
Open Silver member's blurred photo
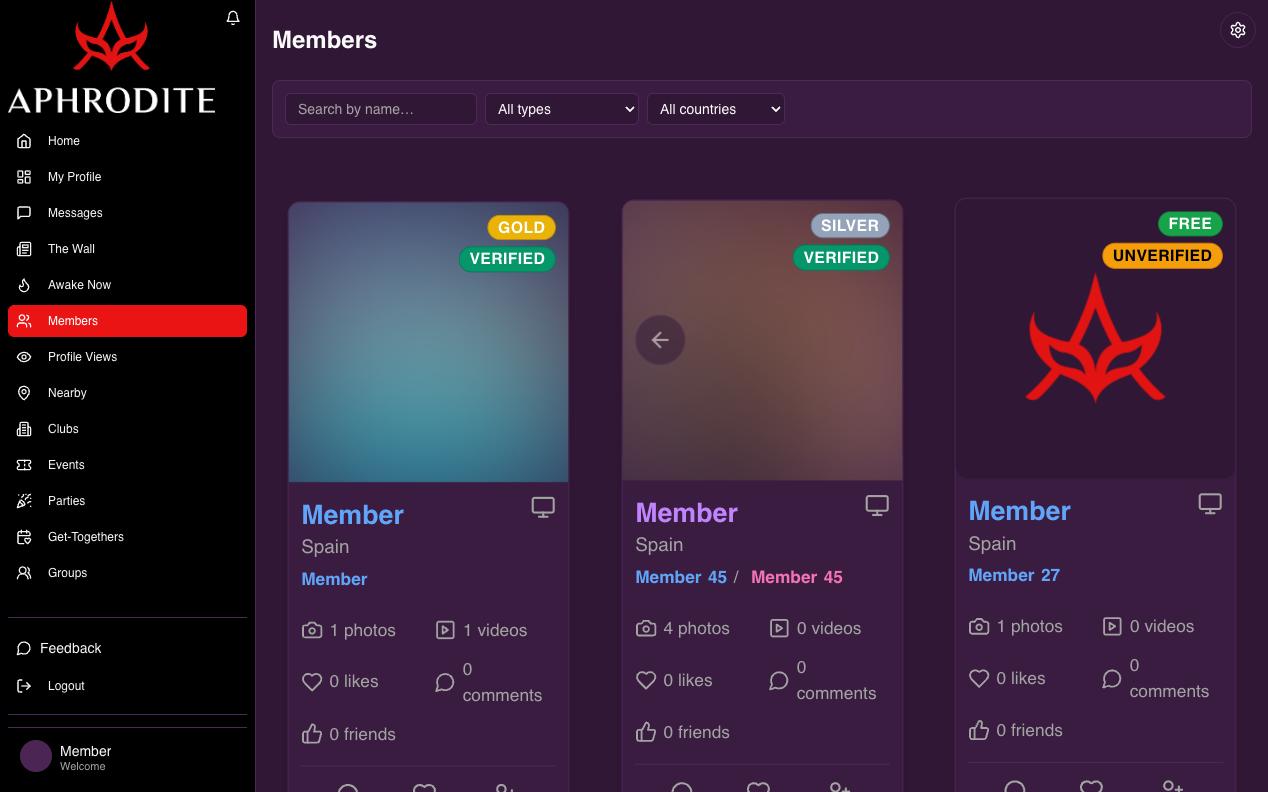[x=762, y=340]
